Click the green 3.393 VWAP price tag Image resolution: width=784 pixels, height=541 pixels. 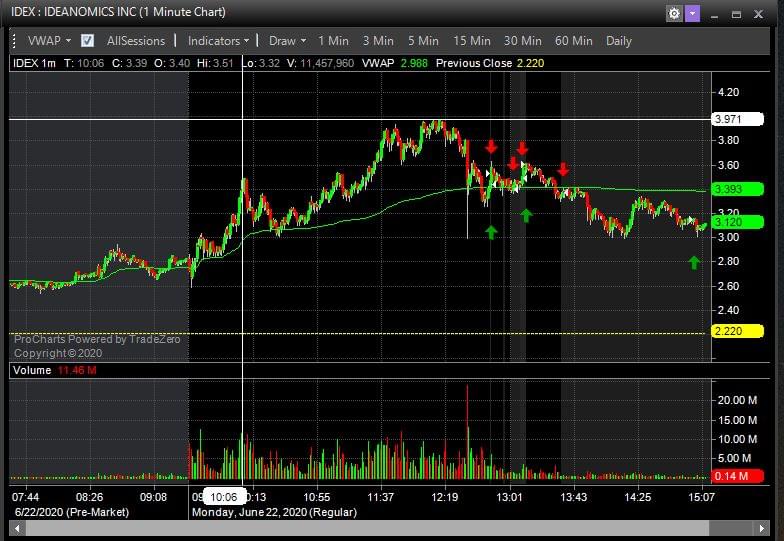click(738, 189)
